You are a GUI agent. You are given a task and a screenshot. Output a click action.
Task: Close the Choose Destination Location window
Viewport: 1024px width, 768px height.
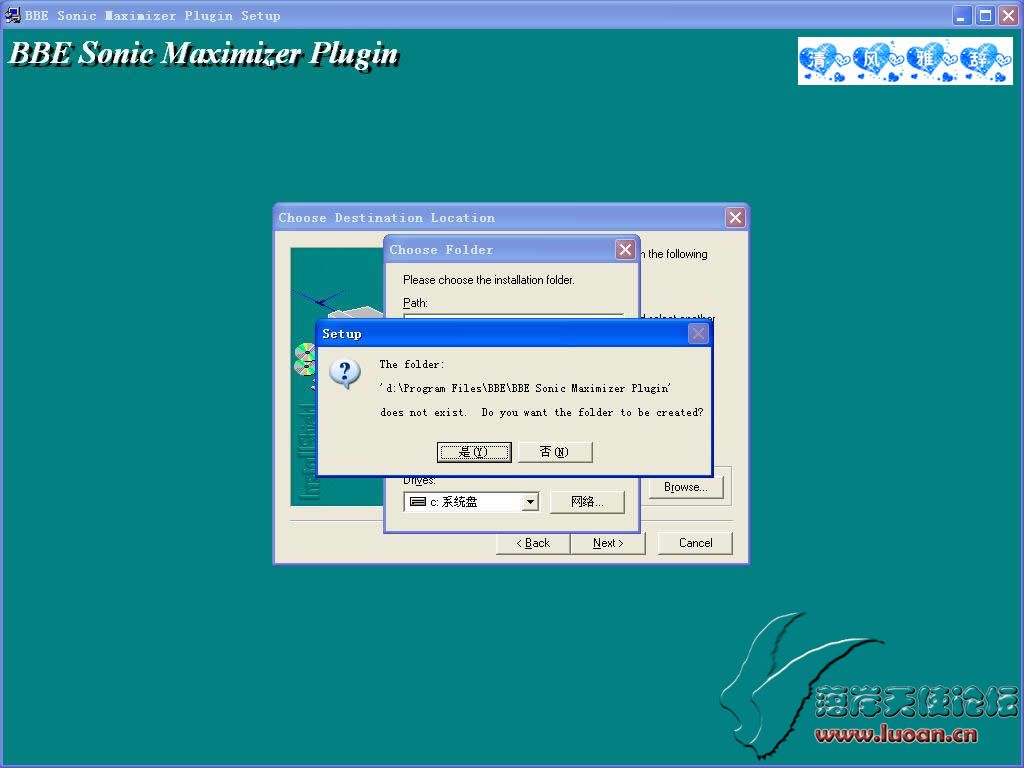(x=735, y=217)
